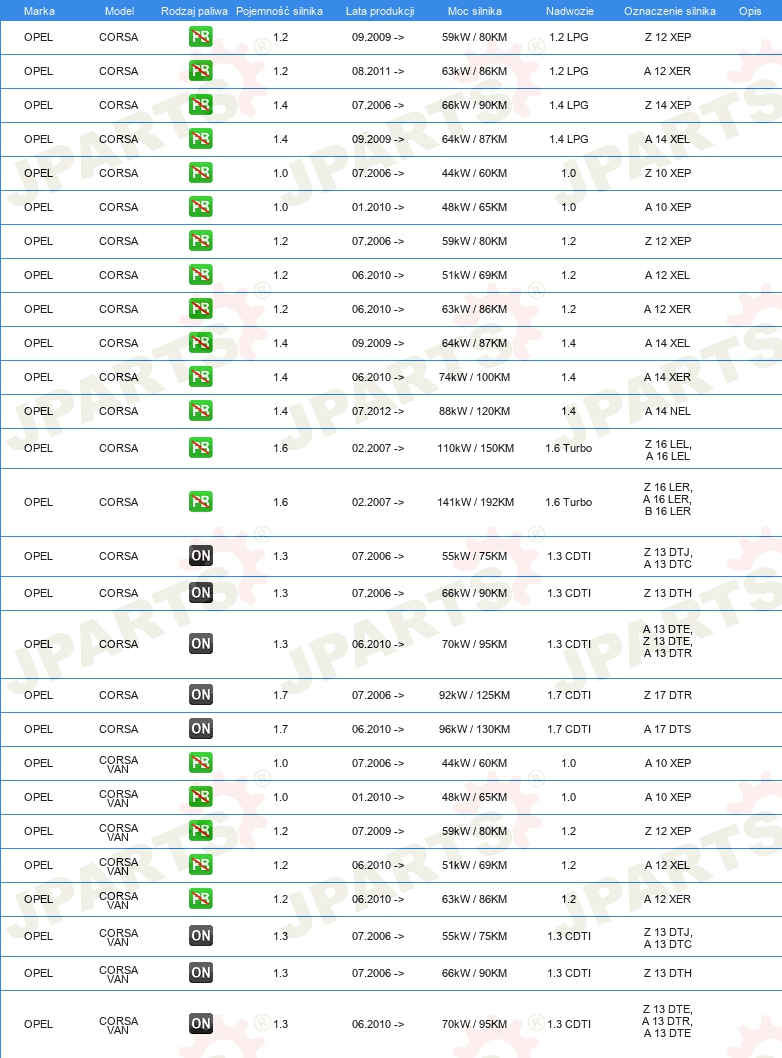
Task: Click engine code 'Z 17 DTR'
Action: click(667, 695)
